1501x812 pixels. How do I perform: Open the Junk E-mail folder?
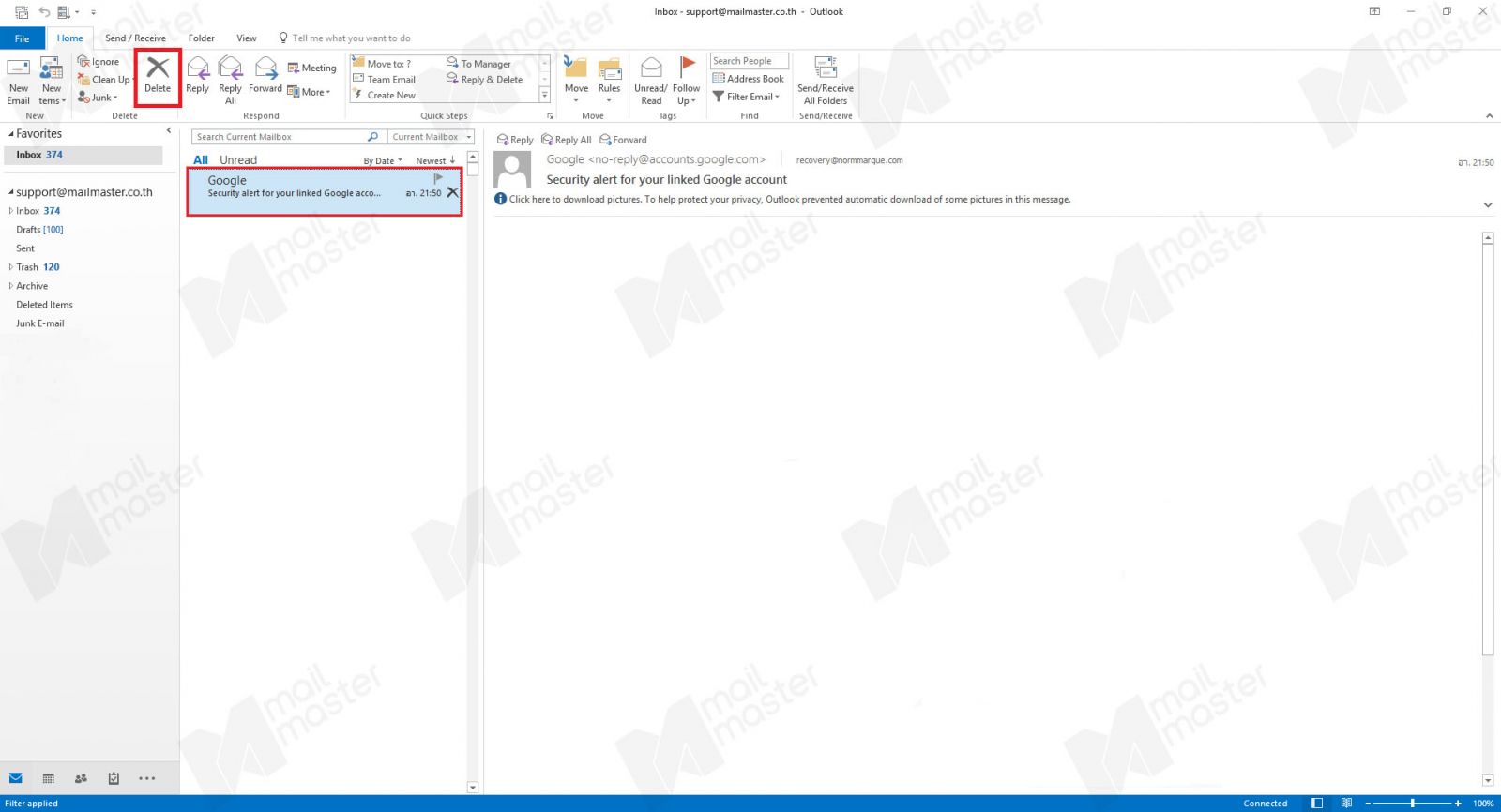click(x=40, y=323)
